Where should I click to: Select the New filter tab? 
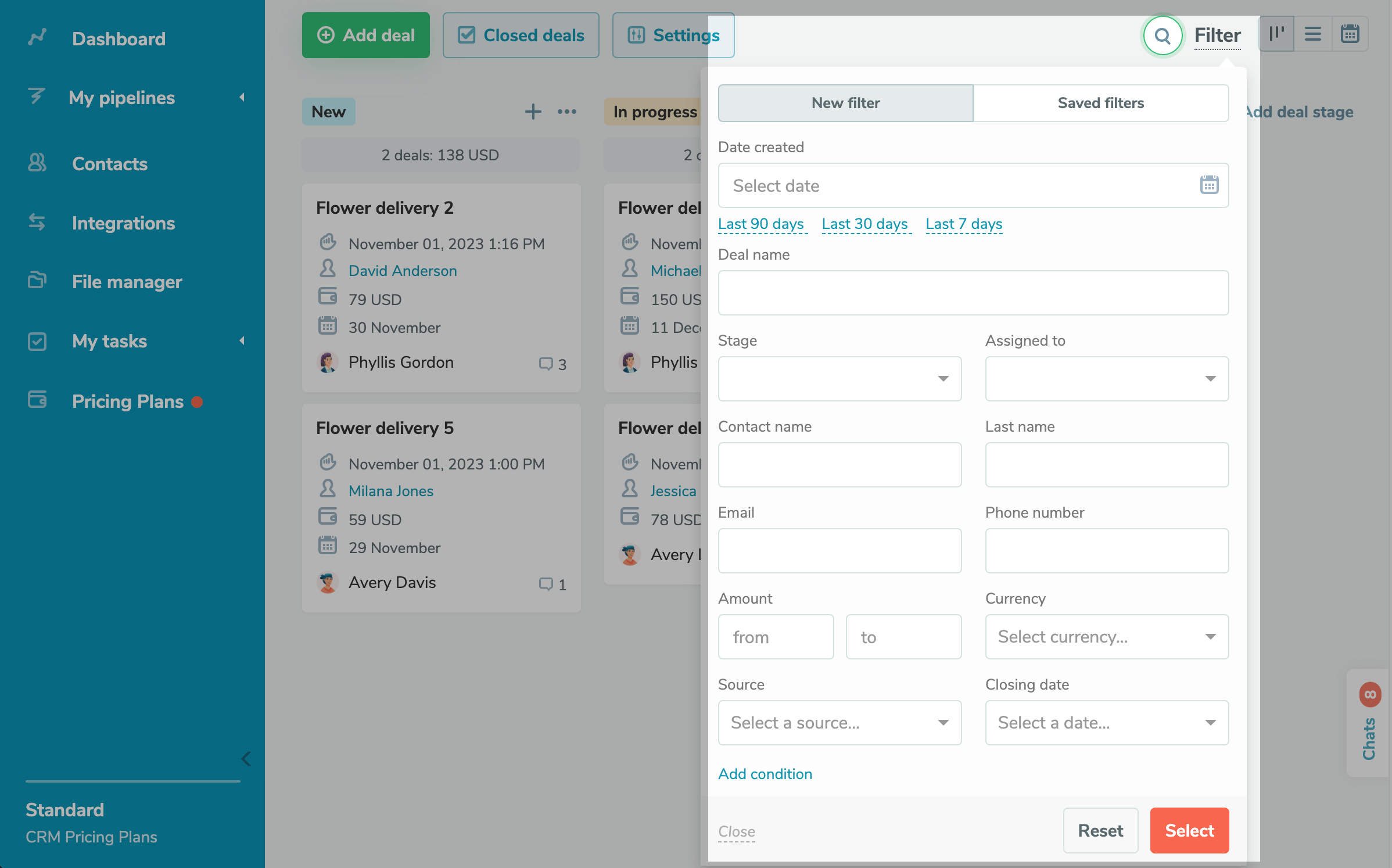pyautogui.click(x=845, y=103)
